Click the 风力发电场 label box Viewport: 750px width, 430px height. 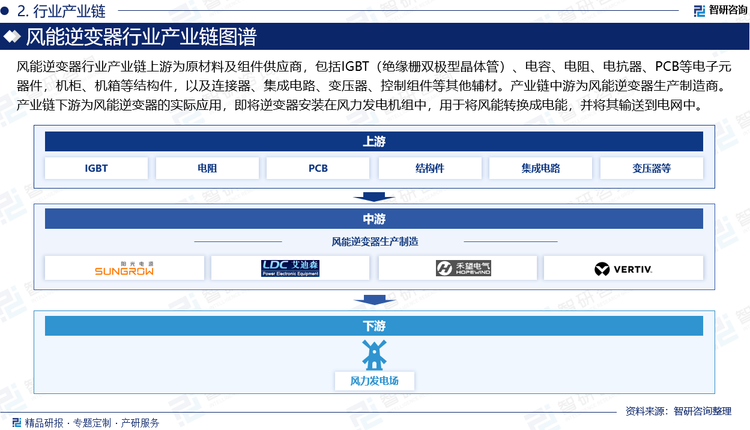click(x=374, y=381)
